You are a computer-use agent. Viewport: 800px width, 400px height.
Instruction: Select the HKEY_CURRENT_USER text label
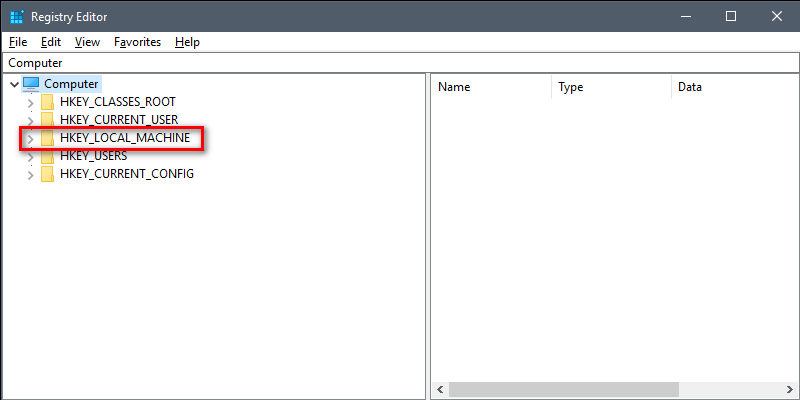tap(119, 120)
